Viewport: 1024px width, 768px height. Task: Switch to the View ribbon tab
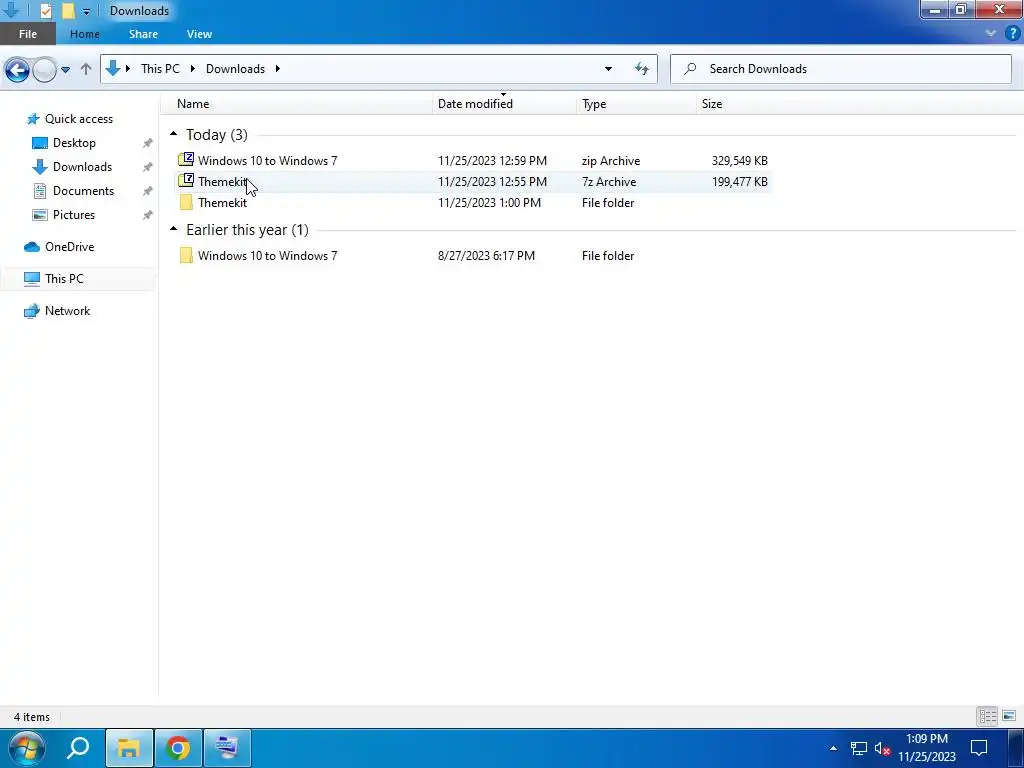coord(199,34)
